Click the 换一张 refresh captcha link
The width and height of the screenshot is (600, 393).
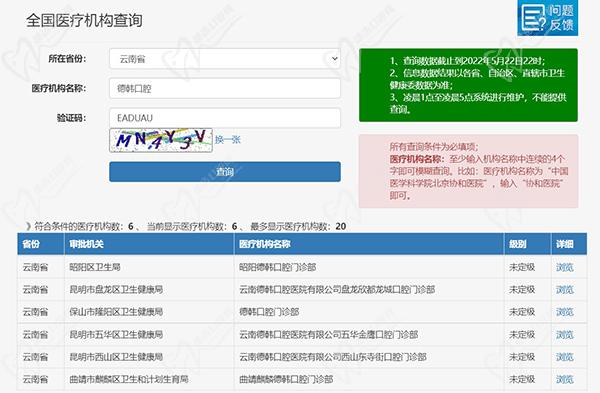pos(228,140)
